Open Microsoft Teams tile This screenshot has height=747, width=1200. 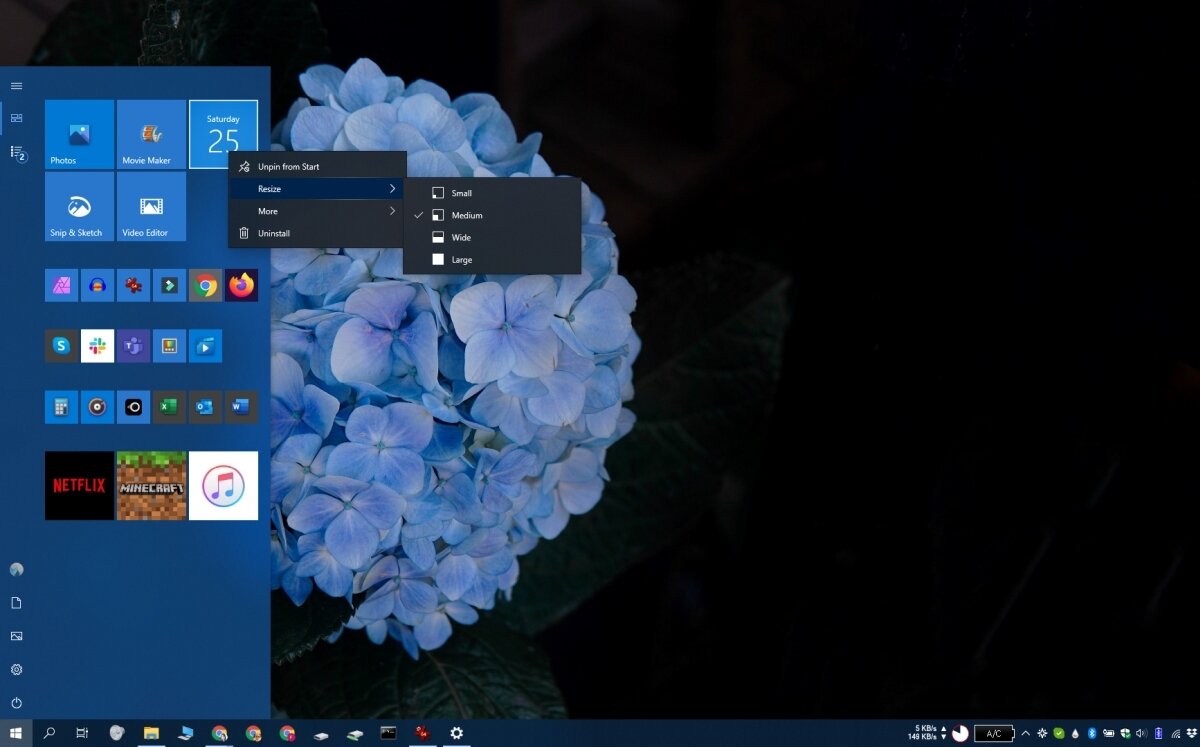click(133, 345)
